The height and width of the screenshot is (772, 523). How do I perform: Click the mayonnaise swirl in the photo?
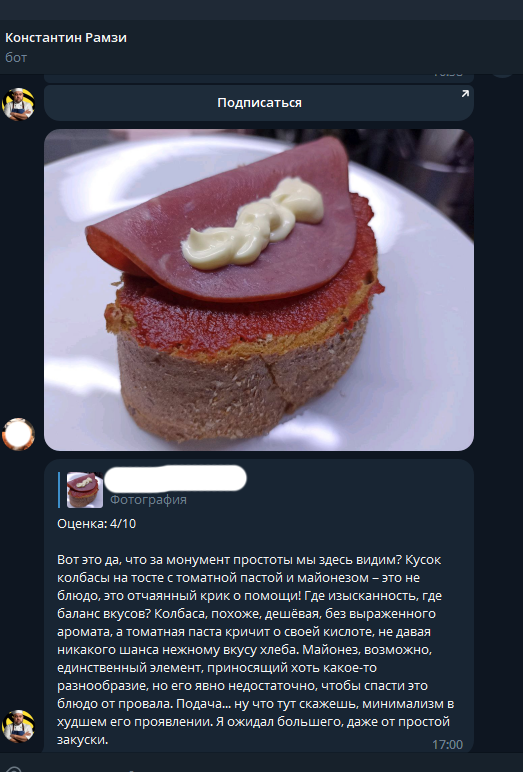tap(253, 224)
